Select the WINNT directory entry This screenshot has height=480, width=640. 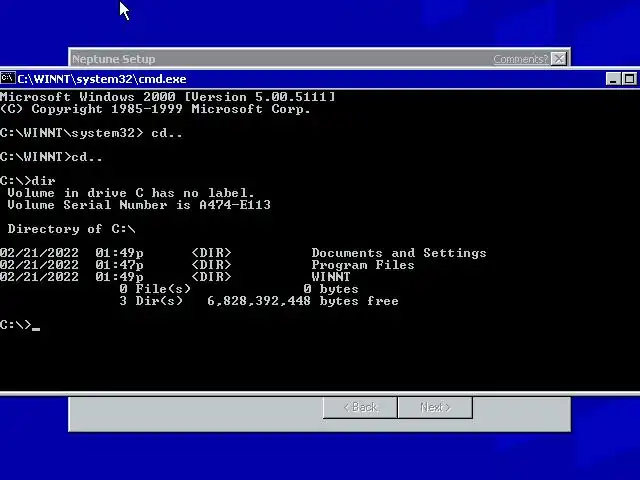331,277
